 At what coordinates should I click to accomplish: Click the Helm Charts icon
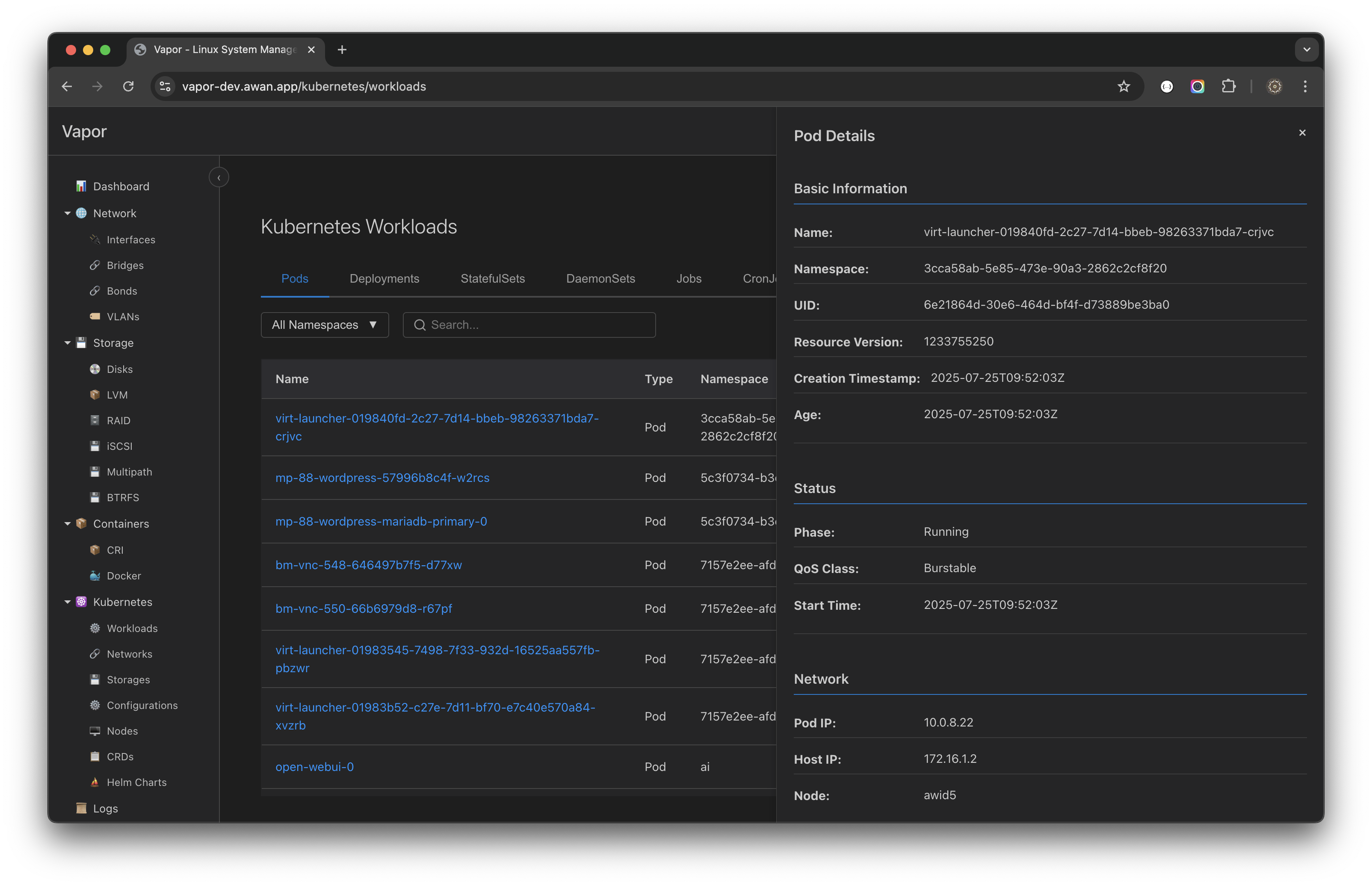(x=95, y=783)
